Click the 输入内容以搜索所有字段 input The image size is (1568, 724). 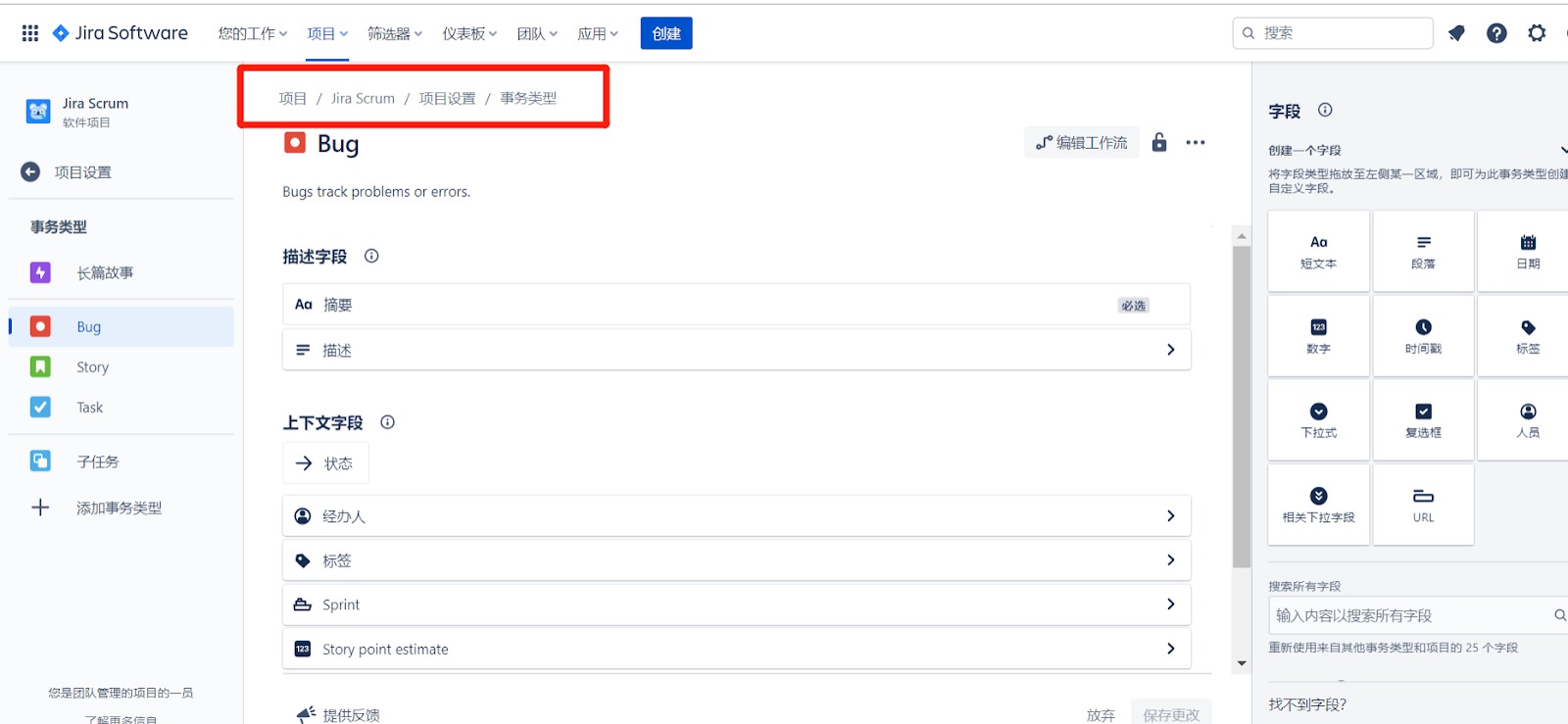click(1417, 615)
